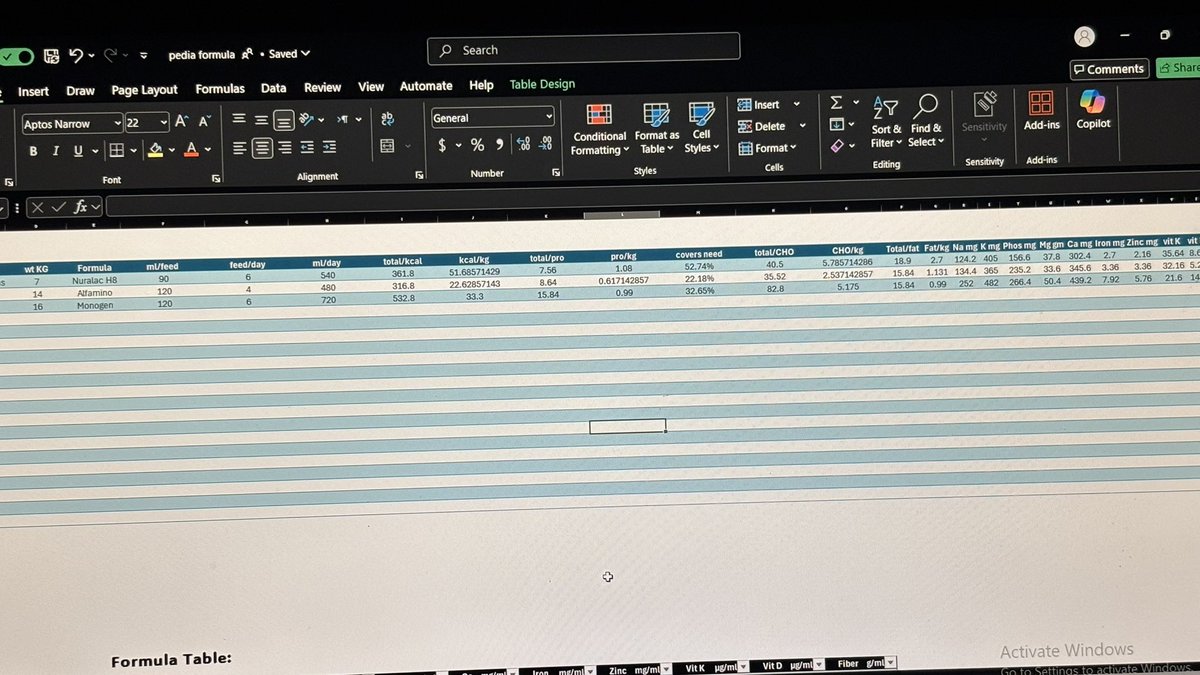Toggle underline formatting
Viewport: 1200px width, 675px height.
click(77, 151)
